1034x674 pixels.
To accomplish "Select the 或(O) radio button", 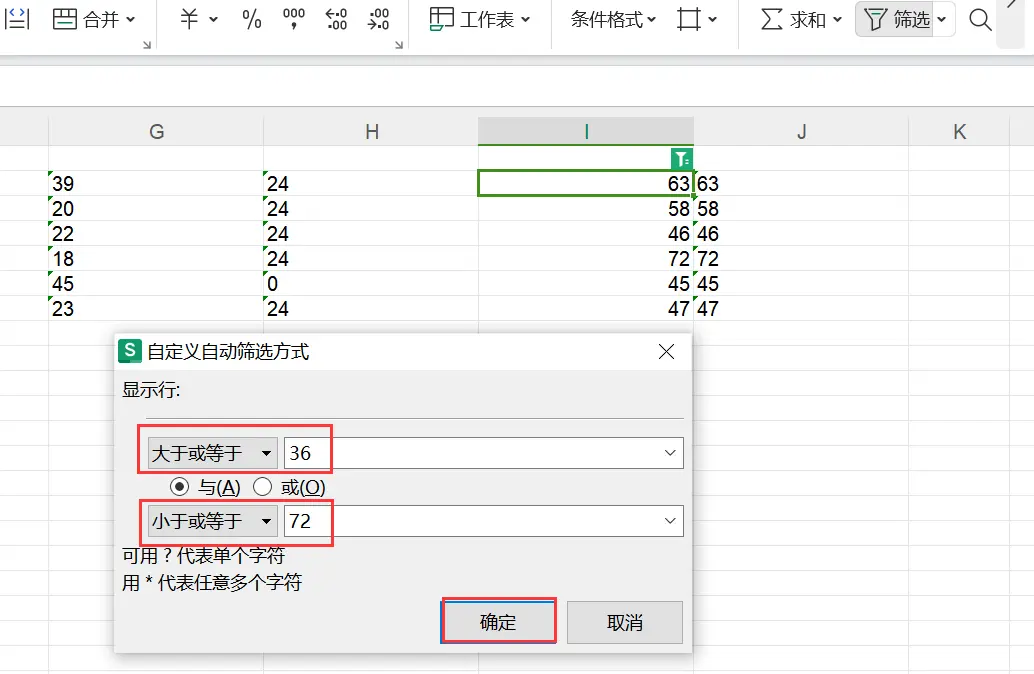I will 262,487.
